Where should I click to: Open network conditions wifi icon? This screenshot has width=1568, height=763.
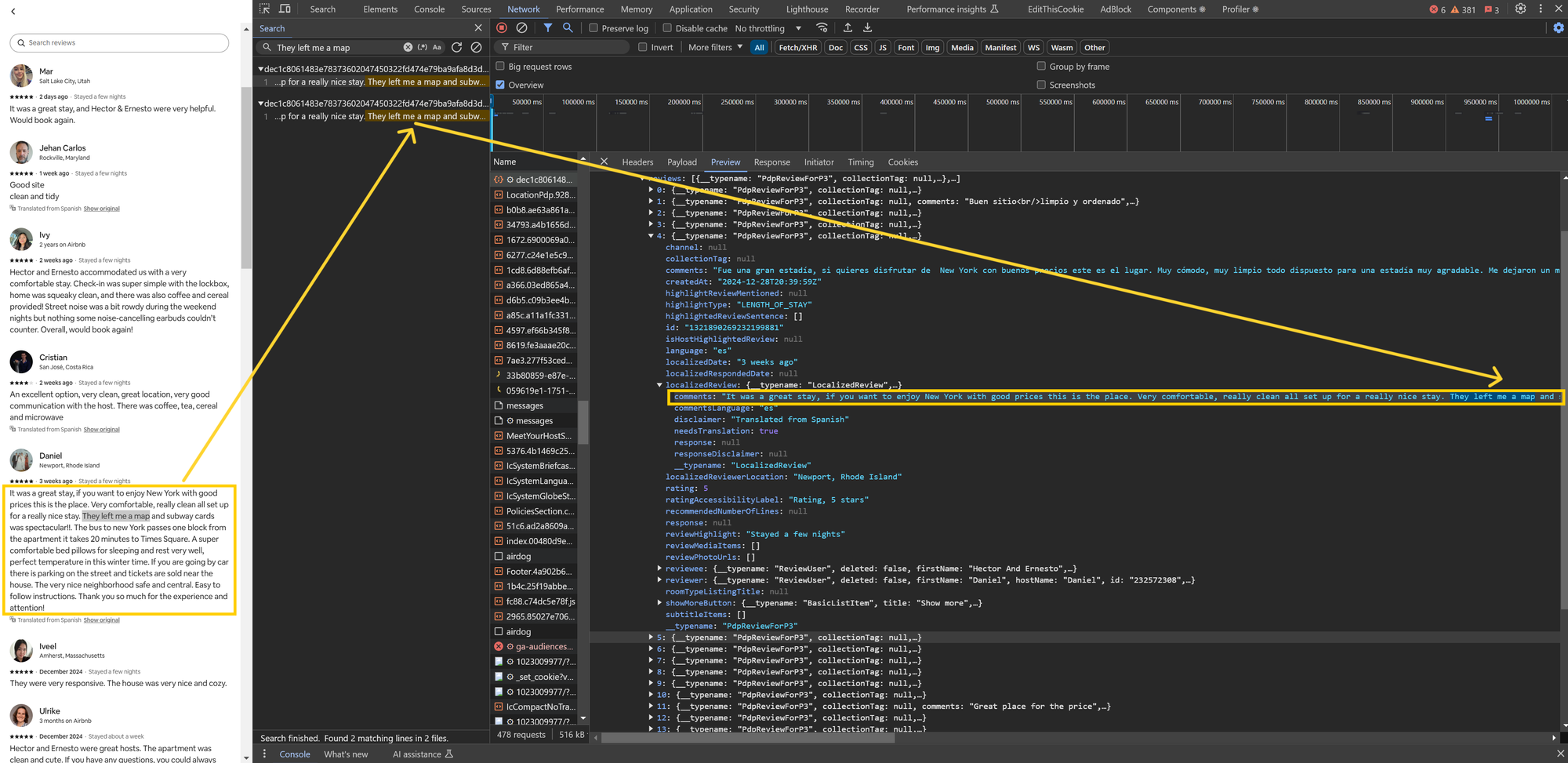(822, 27)
